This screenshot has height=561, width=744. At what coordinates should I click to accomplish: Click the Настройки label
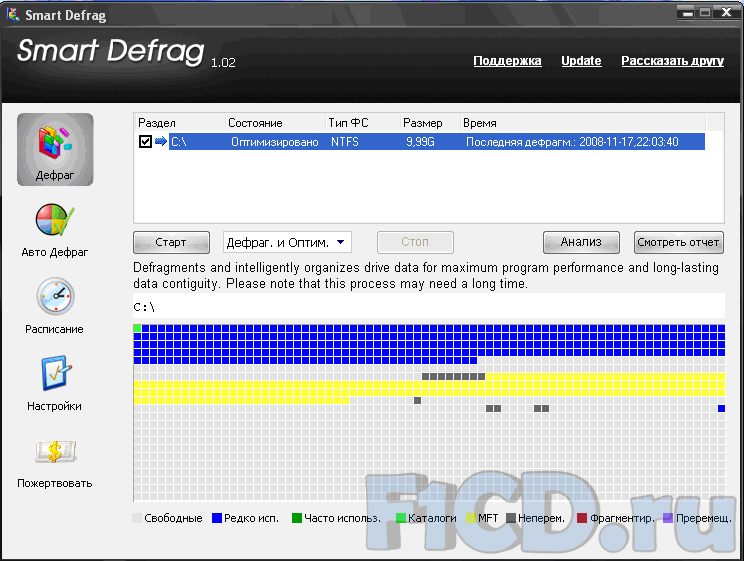(55, 406)
